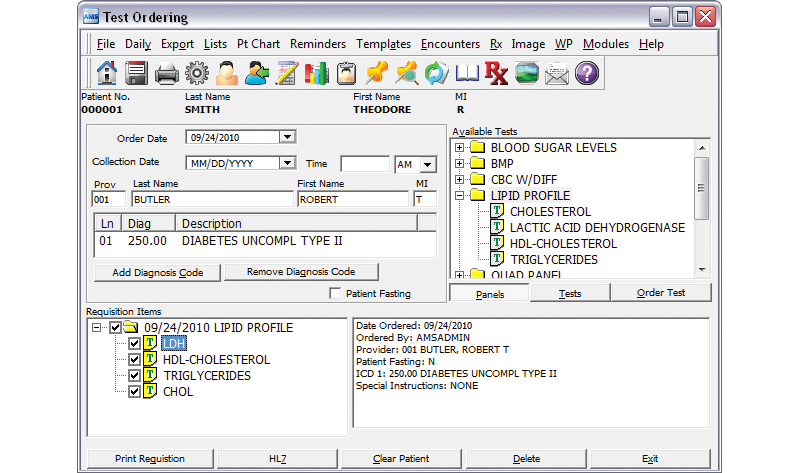
Task: Click the bar chart icon in toolbar
Action: (x=317, y=73)
